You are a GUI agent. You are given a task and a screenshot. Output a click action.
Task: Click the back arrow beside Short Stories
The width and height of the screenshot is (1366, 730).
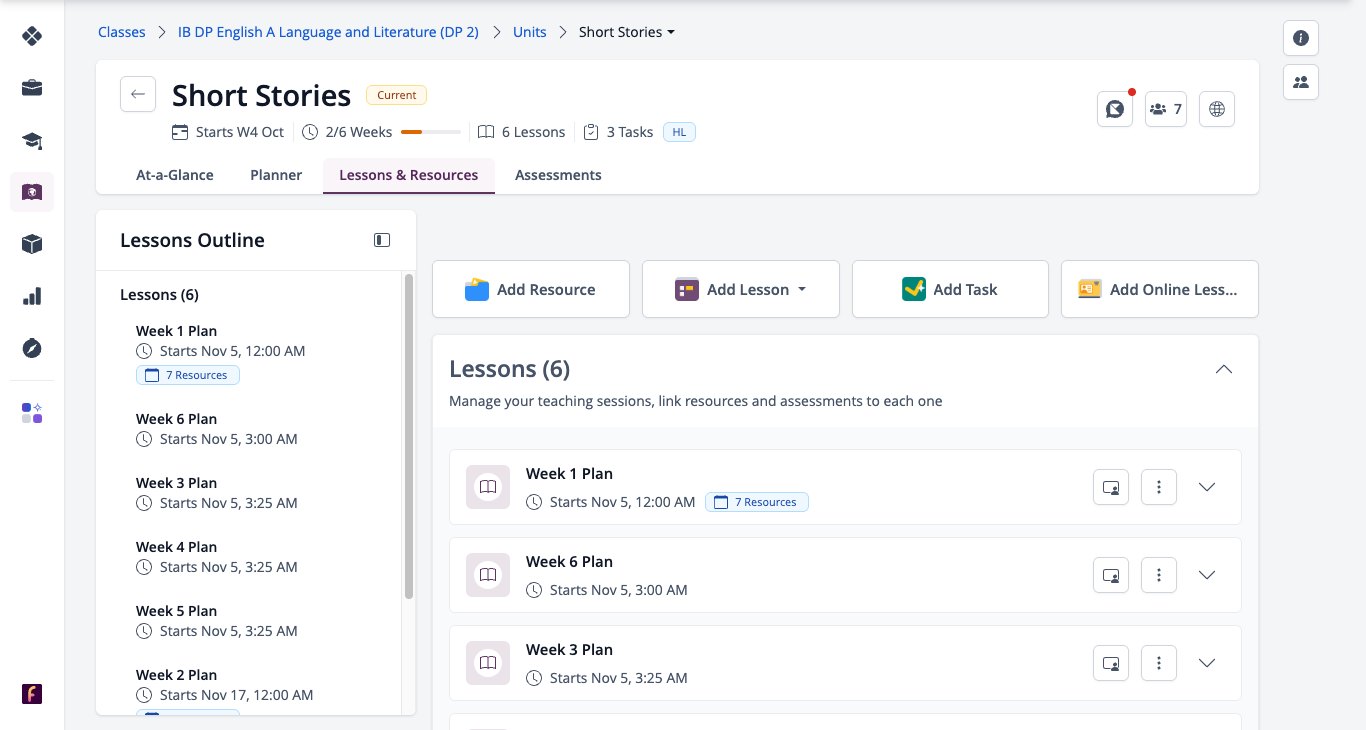click(138, 94)
